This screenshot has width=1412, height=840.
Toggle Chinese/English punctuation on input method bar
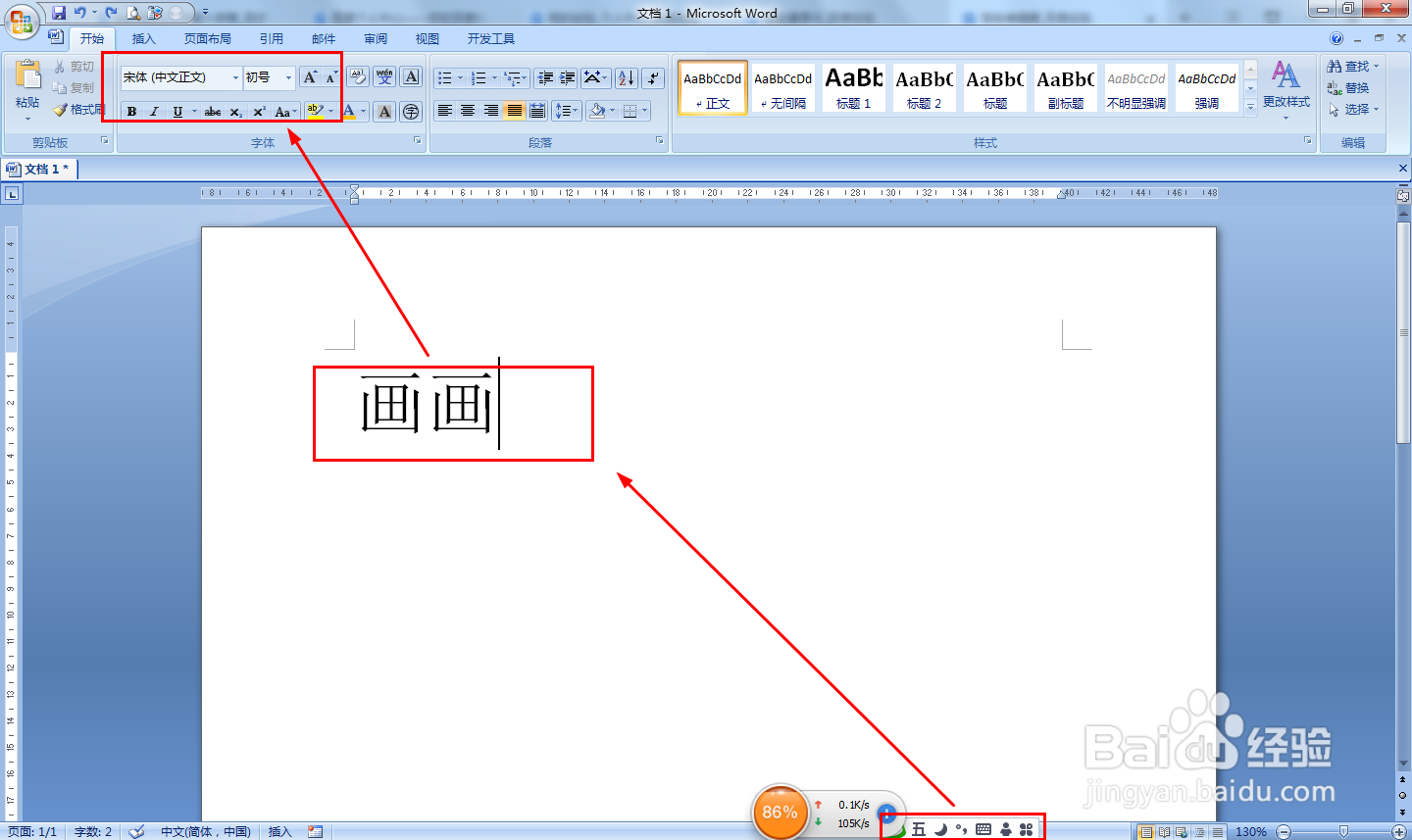click(x=959, y=828)
